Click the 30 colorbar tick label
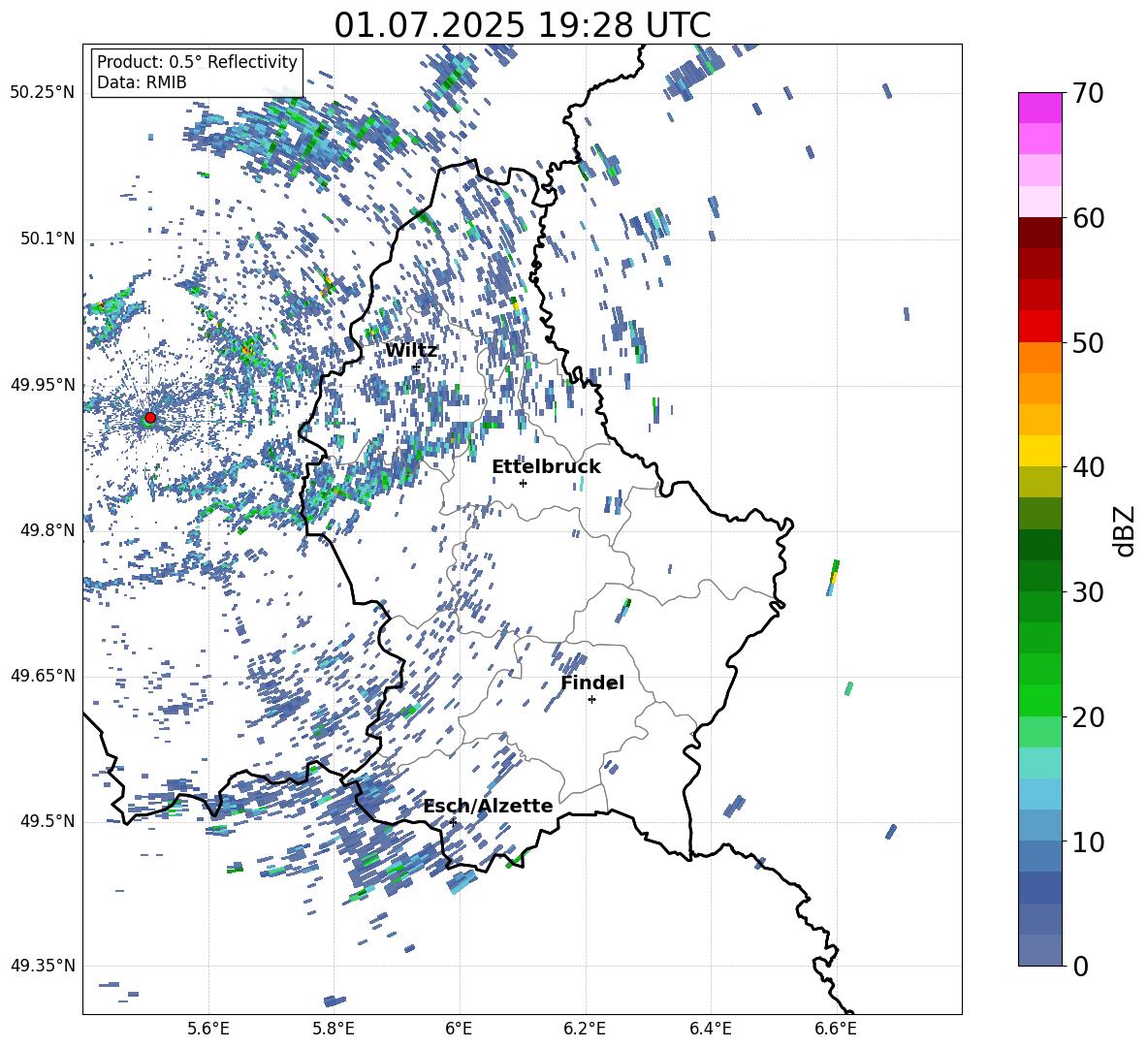 [x=1089, y=592]
